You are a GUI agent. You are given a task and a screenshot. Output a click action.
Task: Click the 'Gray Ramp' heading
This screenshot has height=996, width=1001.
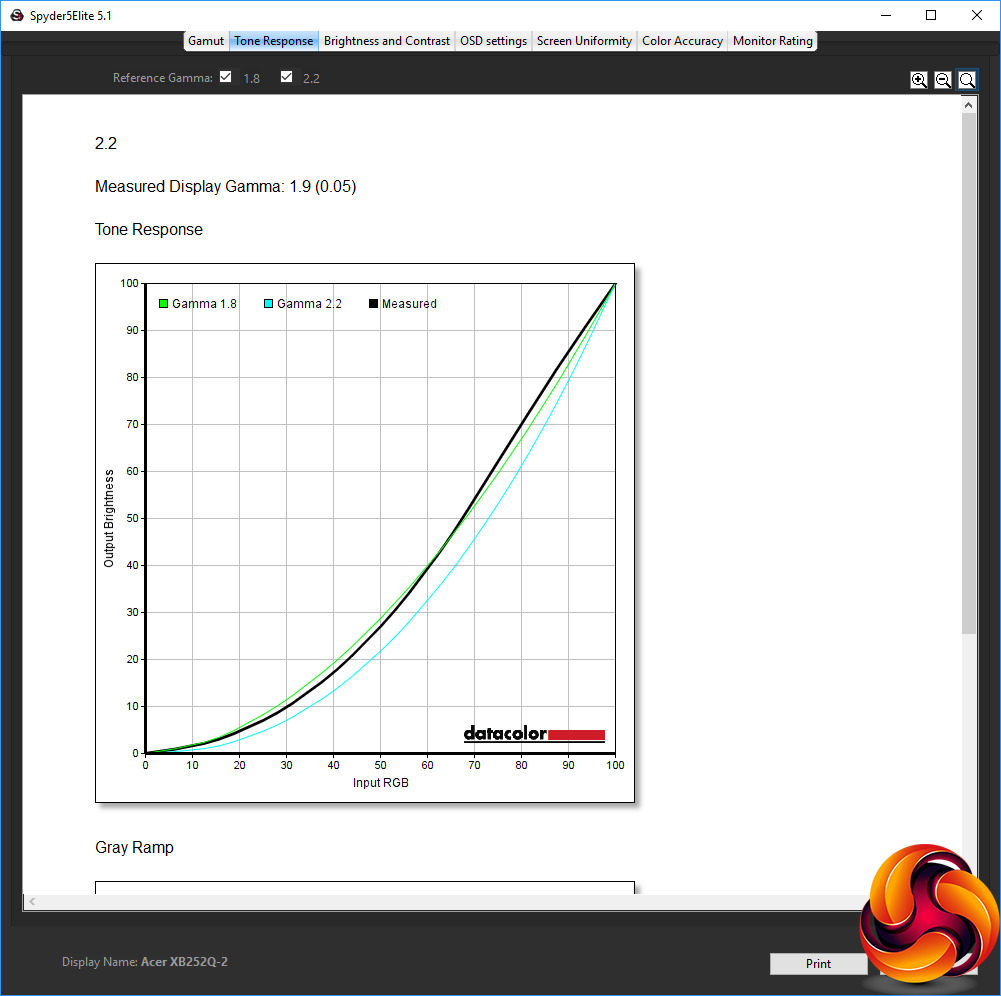(134, 847)
